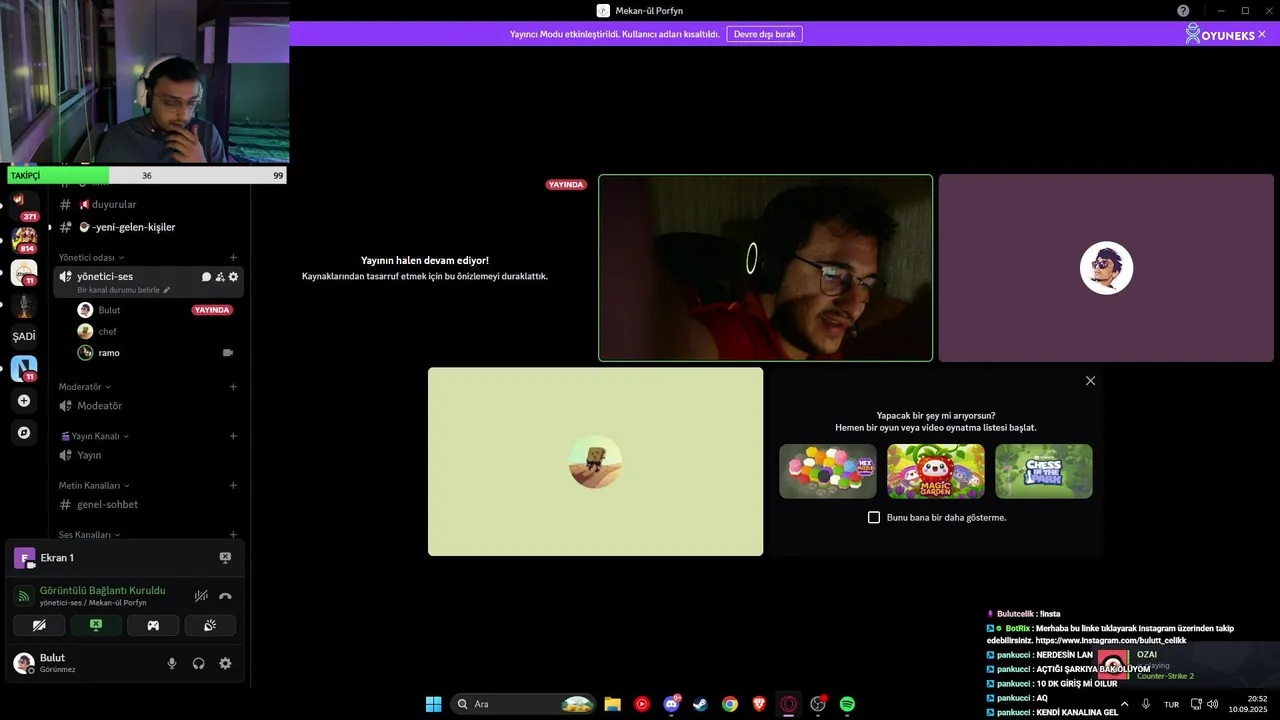Collapse the Moderatör category
Screen dimensions: 1280x720
[84, 387]
